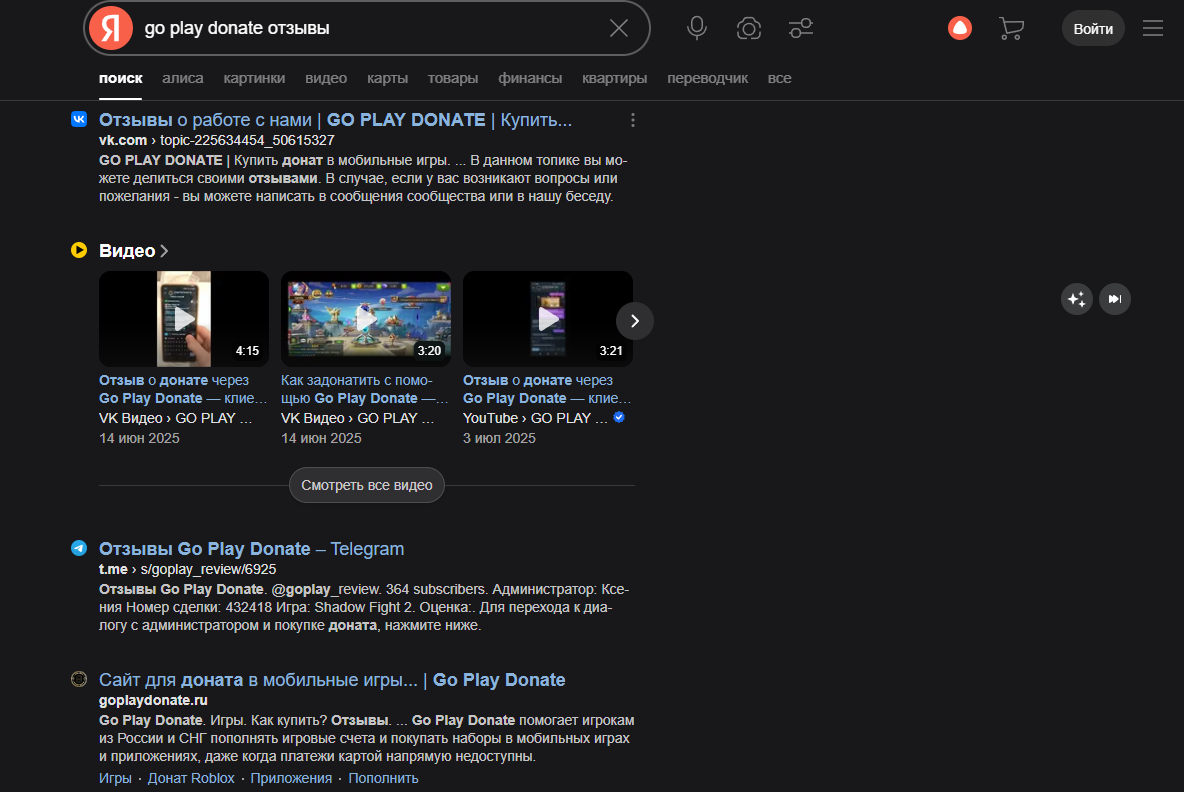Screen dimensions: 1184x792
Task: Click the sparkle AI floating button
Action: (x=1076, y=299)
